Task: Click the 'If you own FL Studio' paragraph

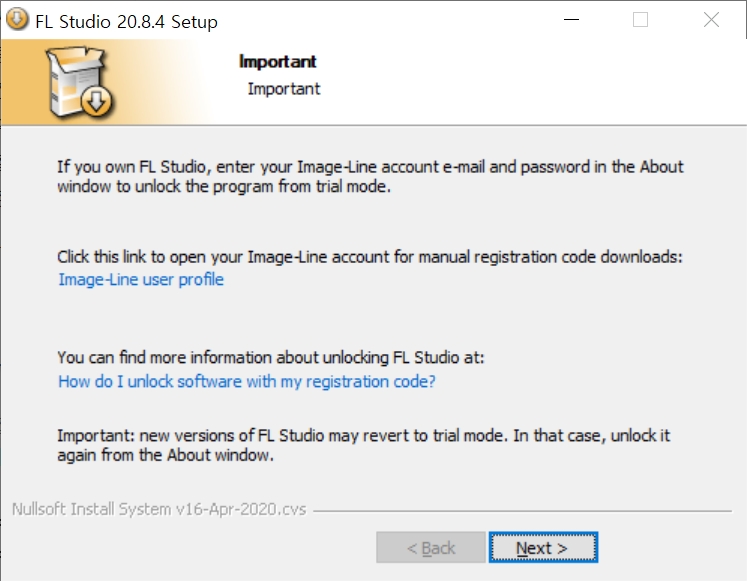Action: 371,177
